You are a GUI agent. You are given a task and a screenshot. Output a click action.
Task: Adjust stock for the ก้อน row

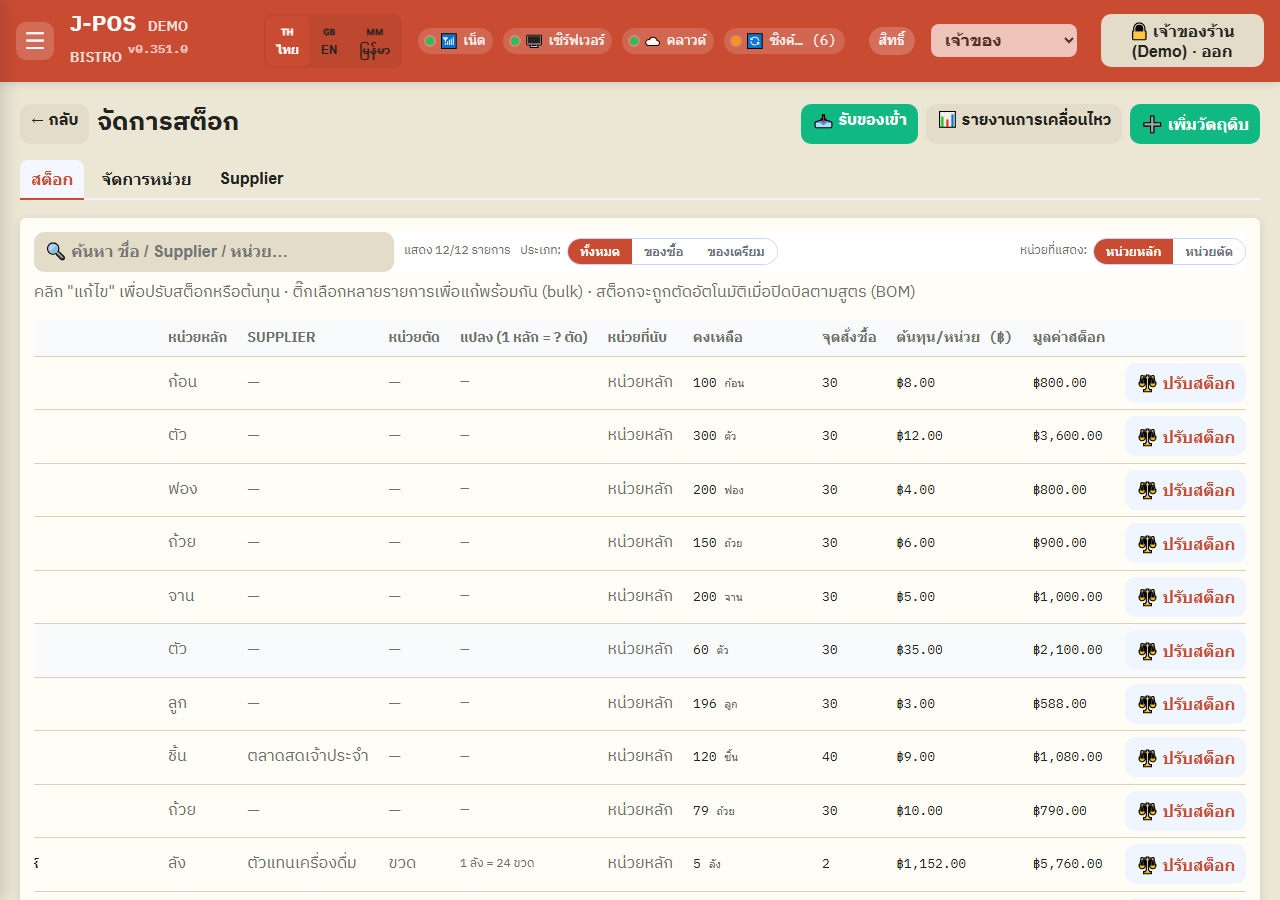click(x=1185, y=383)
